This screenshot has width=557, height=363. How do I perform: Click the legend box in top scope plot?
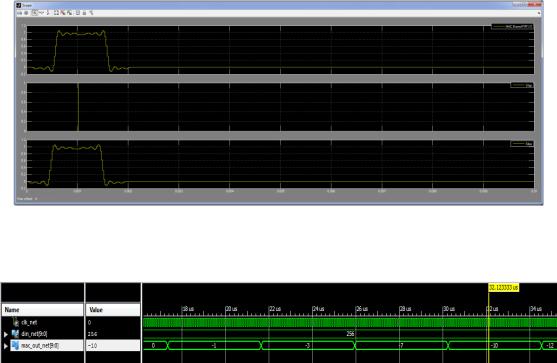click(x=512, y=27)
